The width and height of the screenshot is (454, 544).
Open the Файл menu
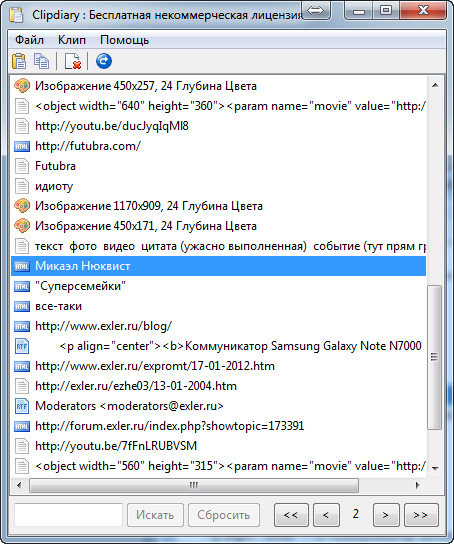click(x=29, y=40)
